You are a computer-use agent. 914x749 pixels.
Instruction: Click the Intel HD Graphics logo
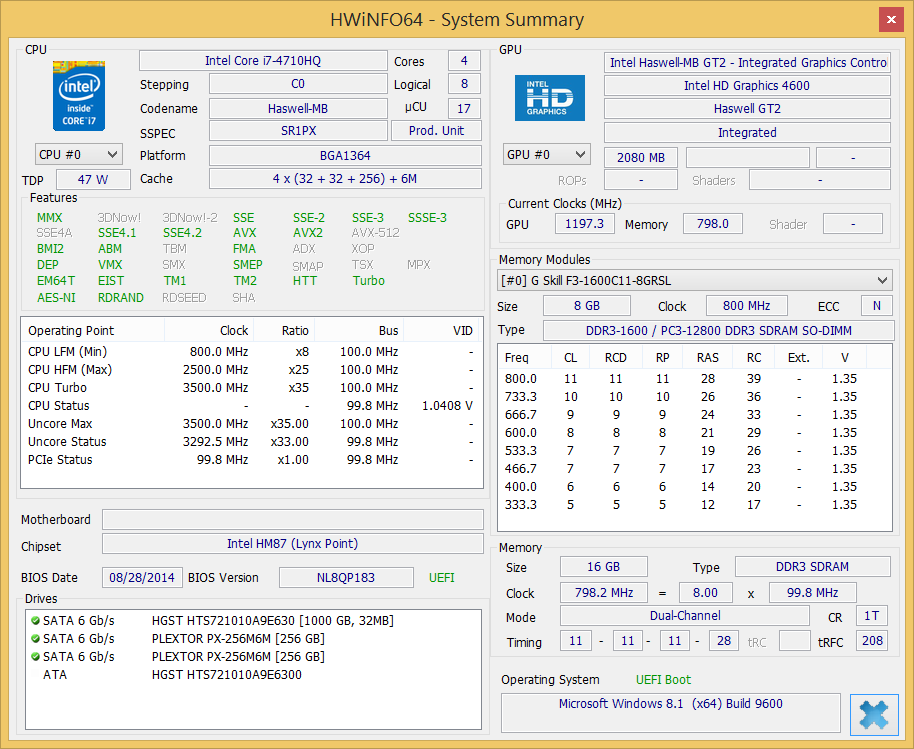point(550,98)
